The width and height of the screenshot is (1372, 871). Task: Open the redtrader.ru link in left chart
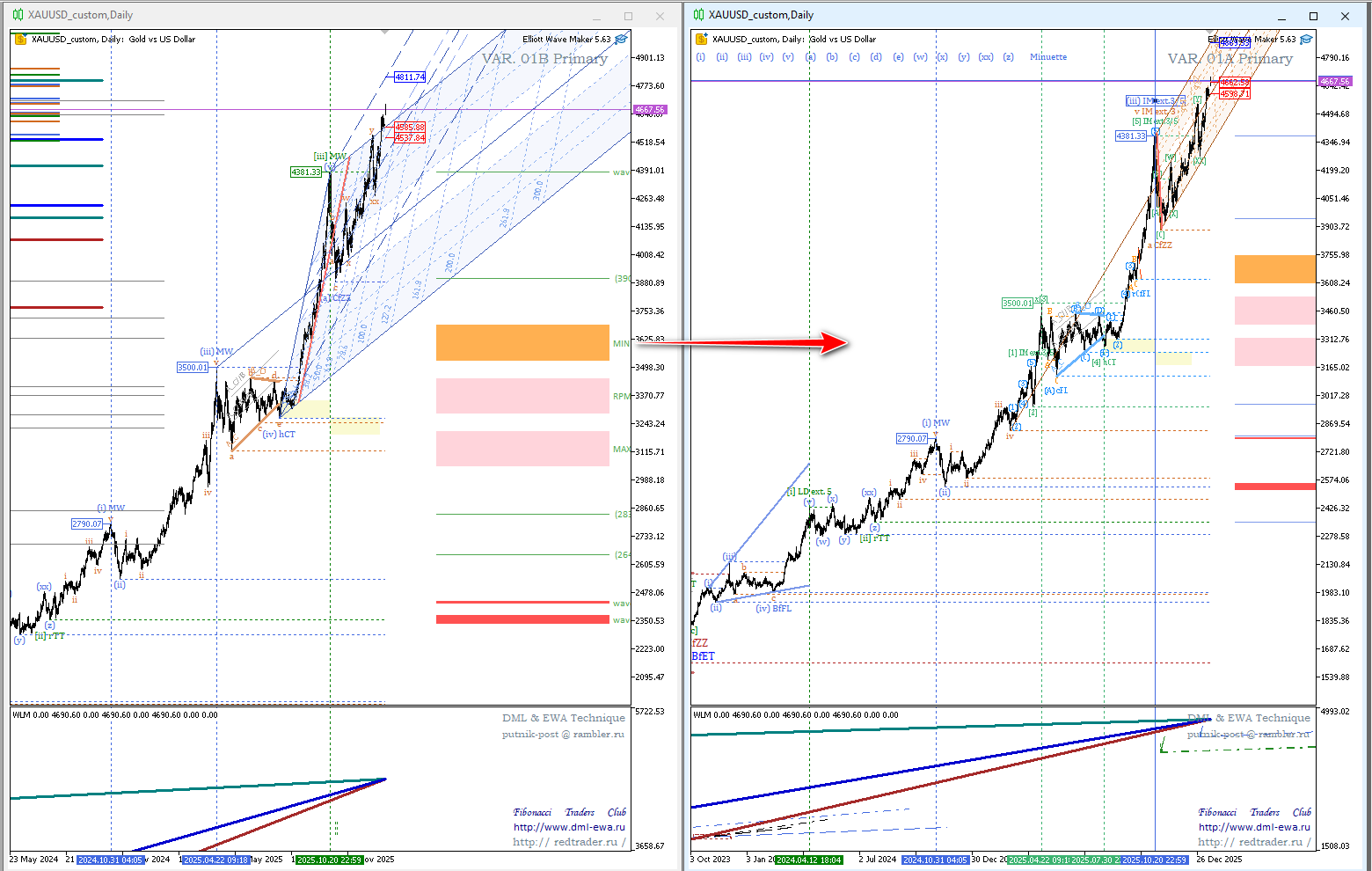point(568,842)
